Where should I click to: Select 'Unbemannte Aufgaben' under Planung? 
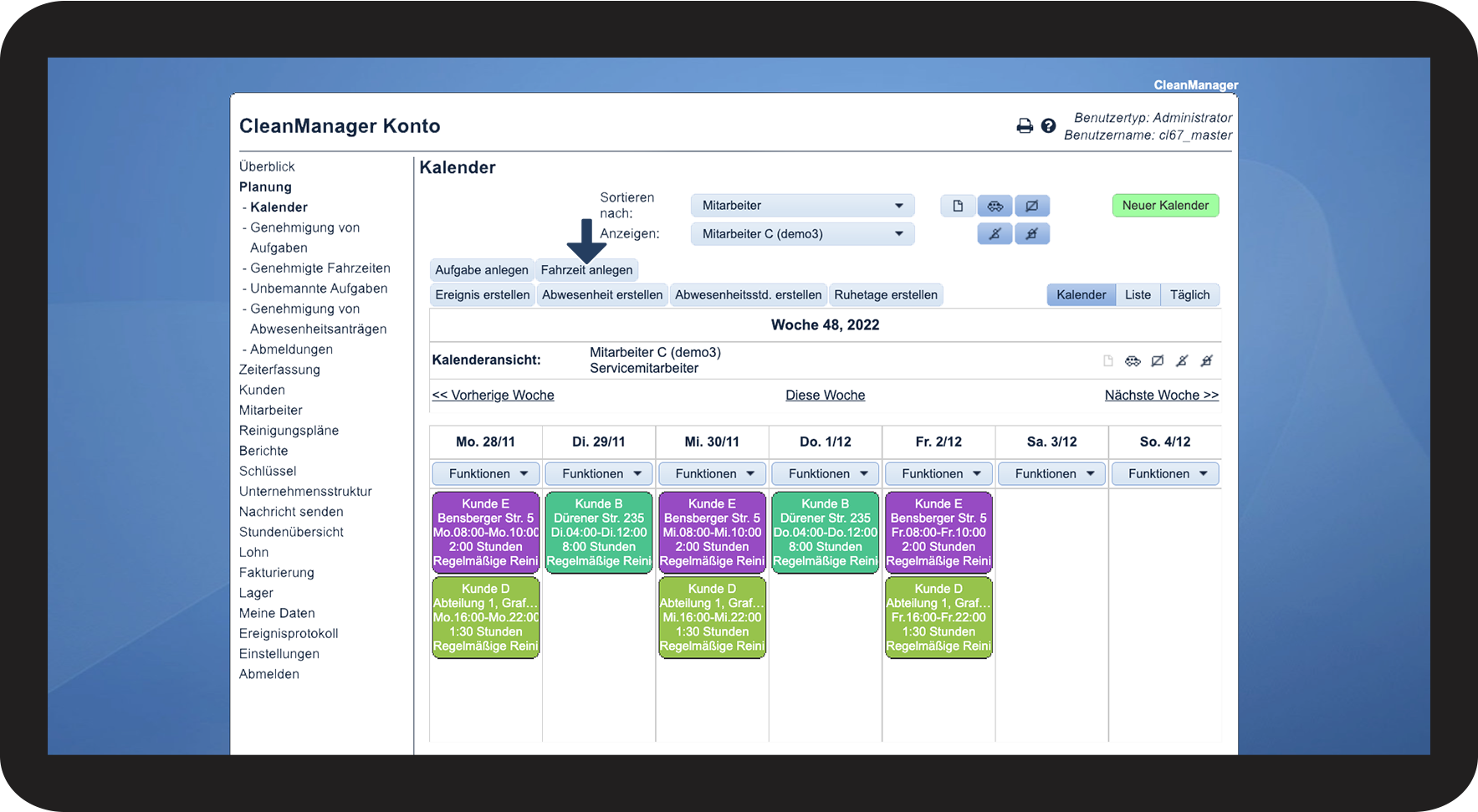click(x=319, y=289)
